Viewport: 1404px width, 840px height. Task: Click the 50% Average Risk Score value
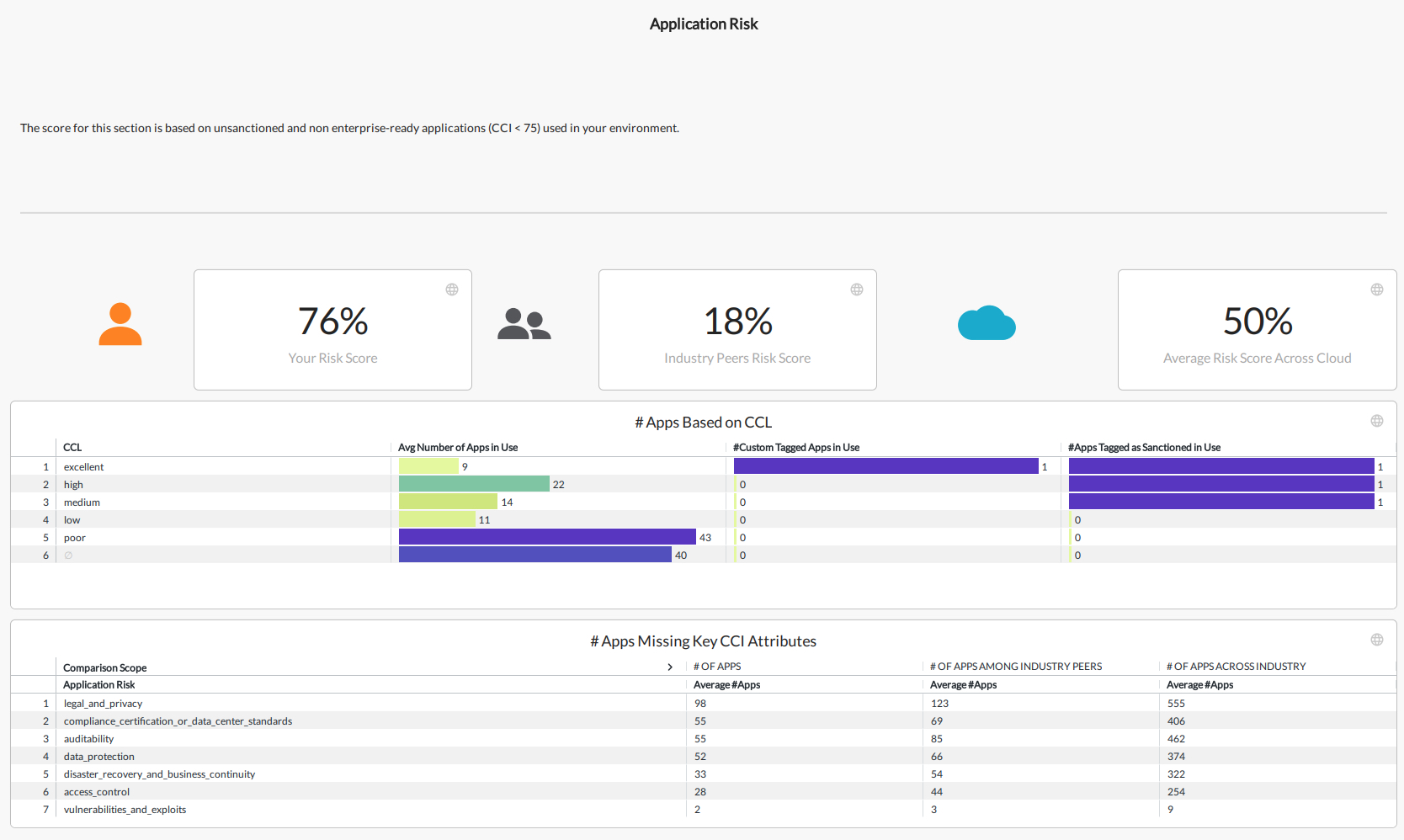1258,321
